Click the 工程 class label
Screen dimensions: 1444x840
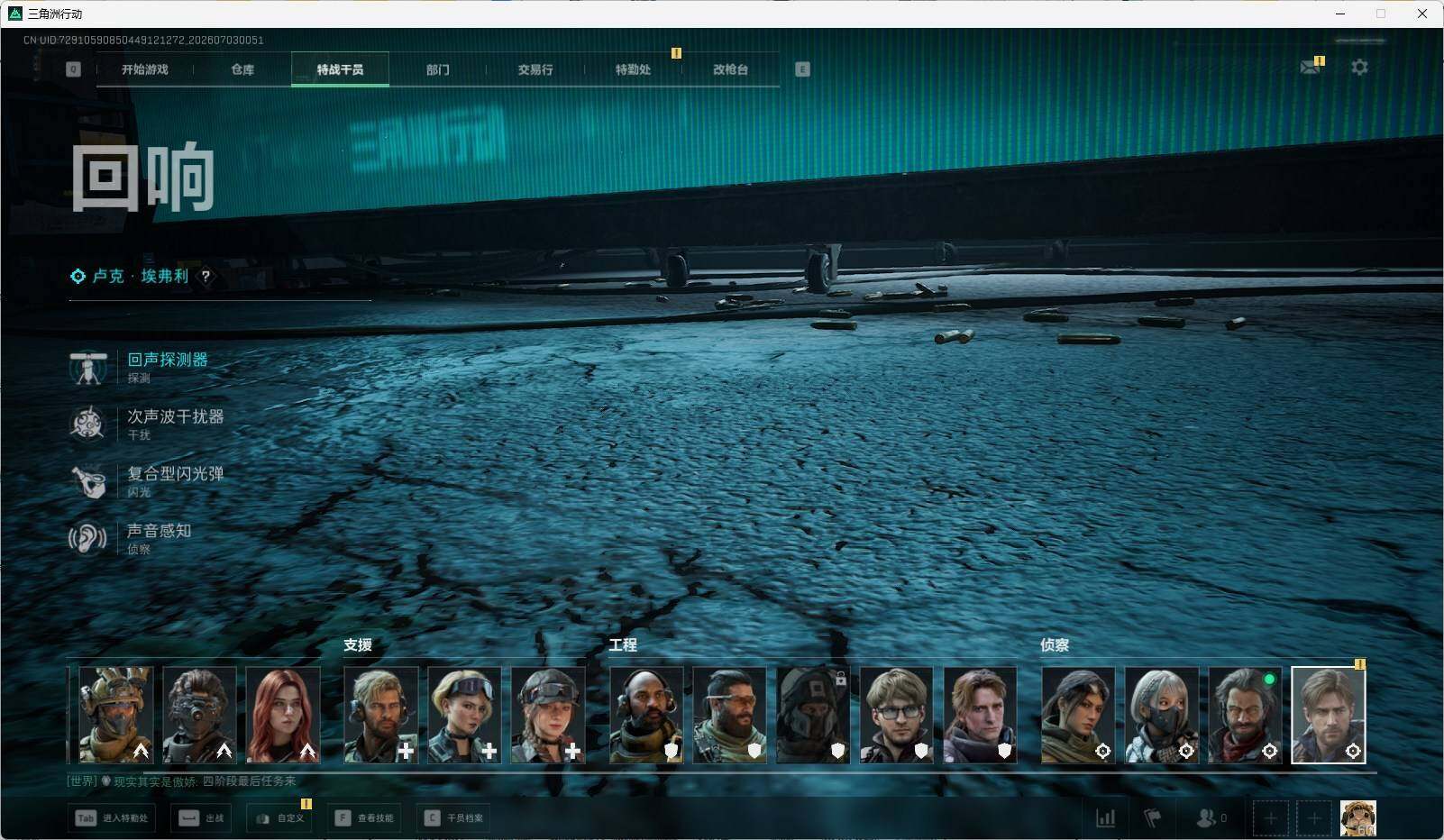tap(623, 645)
